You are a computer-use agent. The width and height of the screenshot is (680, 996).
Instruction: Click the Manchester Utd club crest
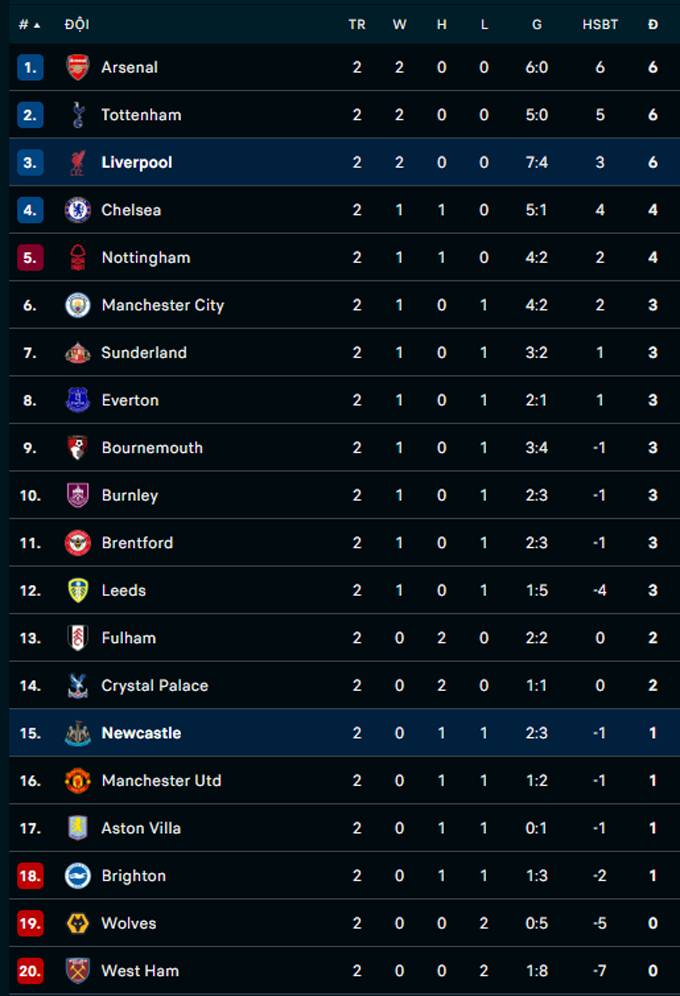tap(77, 781)
